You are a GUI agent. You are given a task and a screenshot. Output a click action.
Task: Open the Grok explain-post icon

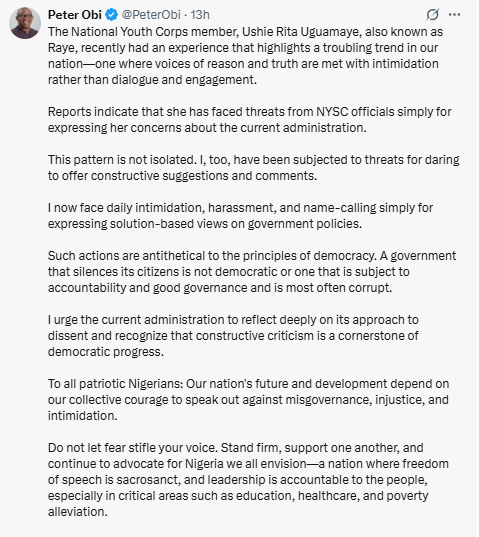coord(433,15)
